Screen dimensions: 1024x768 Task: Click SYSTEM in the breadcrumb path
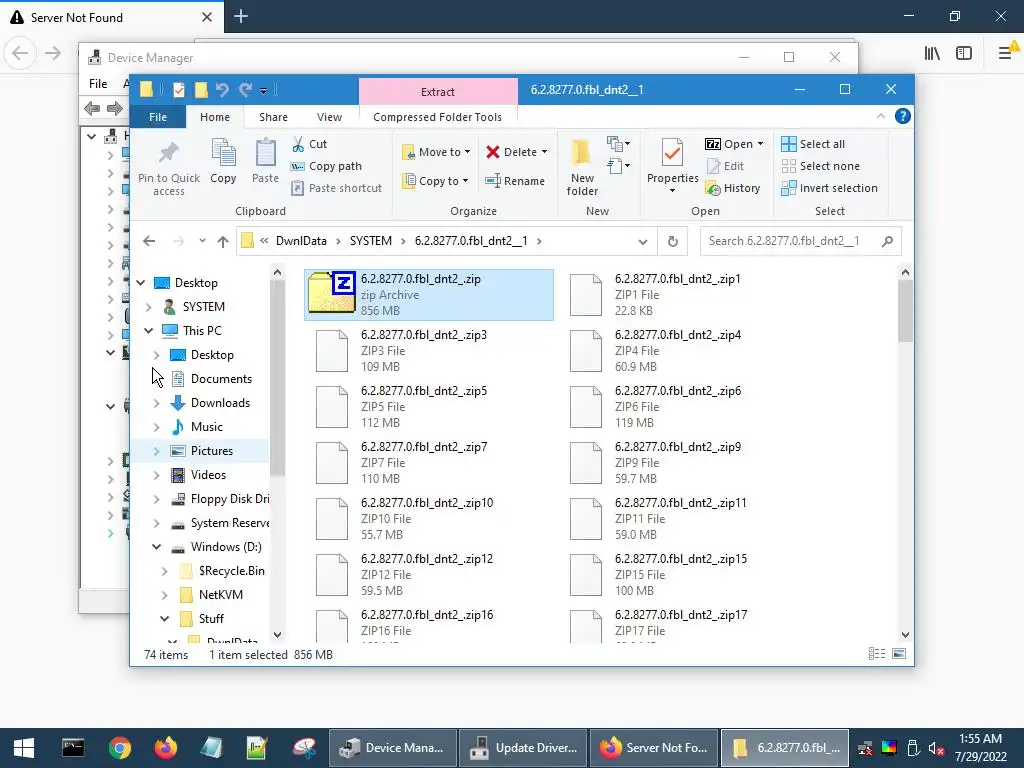click(x=371, y=241)
